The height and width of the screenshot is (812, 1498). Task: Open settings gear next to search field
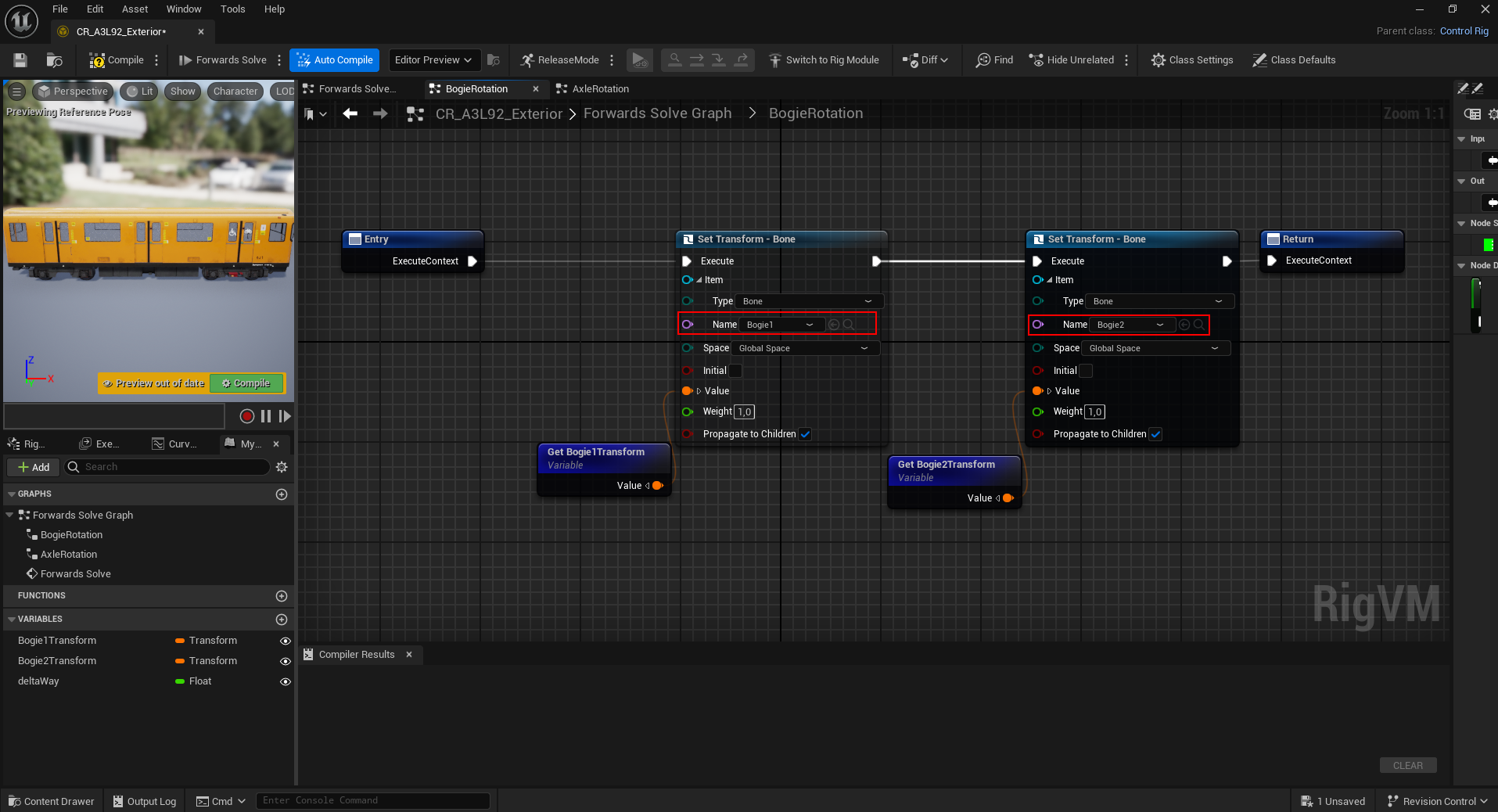(282, 467)
